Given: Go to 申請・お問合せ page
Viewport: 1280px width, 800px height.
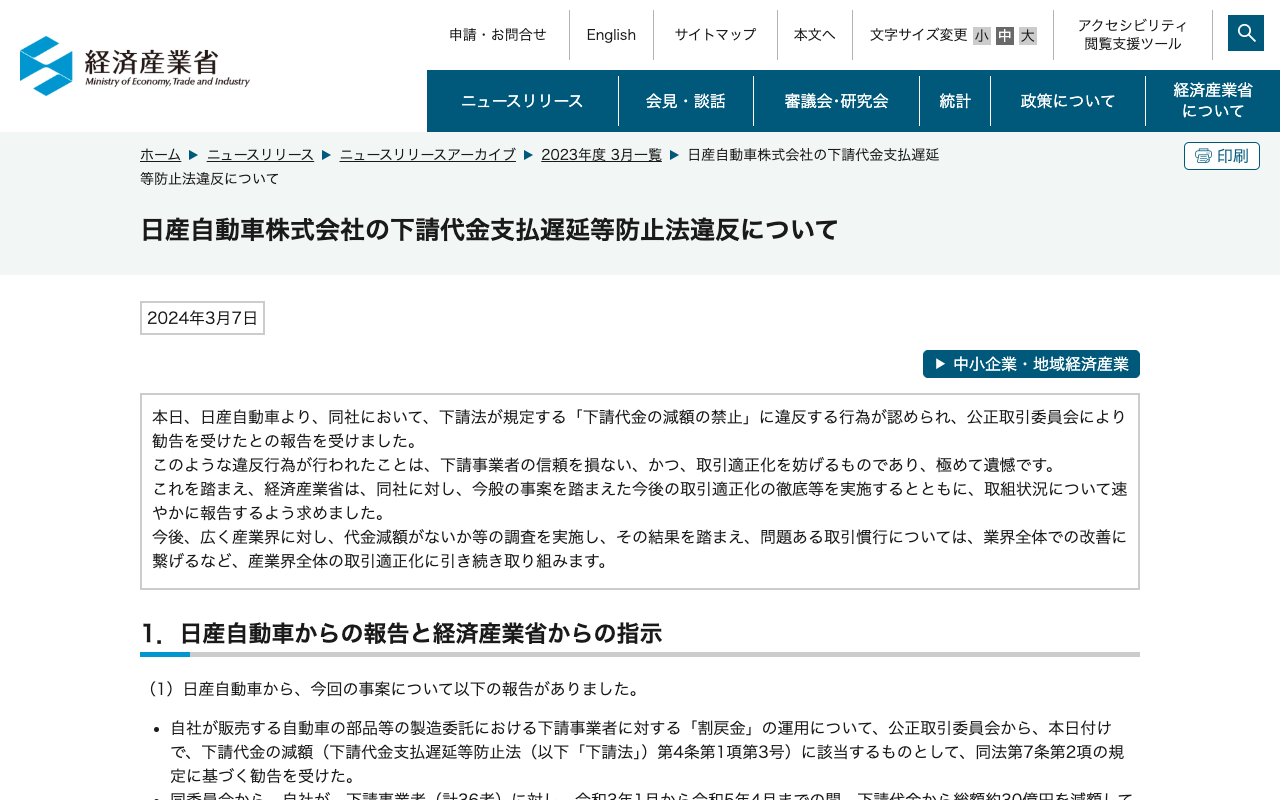Looking at the screenshot, I should (498, 35).
